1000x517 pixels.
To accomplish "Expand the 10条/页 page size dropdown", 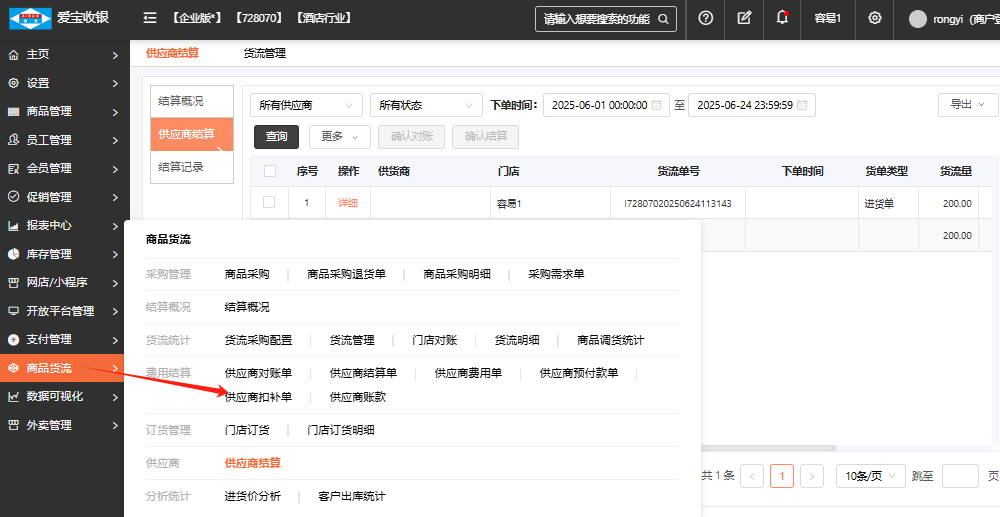I will (870, 476).
